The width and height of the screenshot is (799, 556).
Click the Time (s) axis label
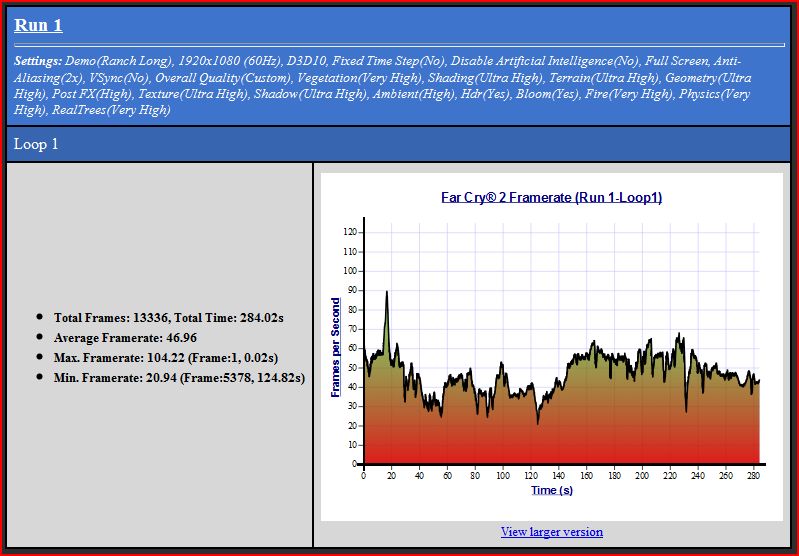coord(552,490)
